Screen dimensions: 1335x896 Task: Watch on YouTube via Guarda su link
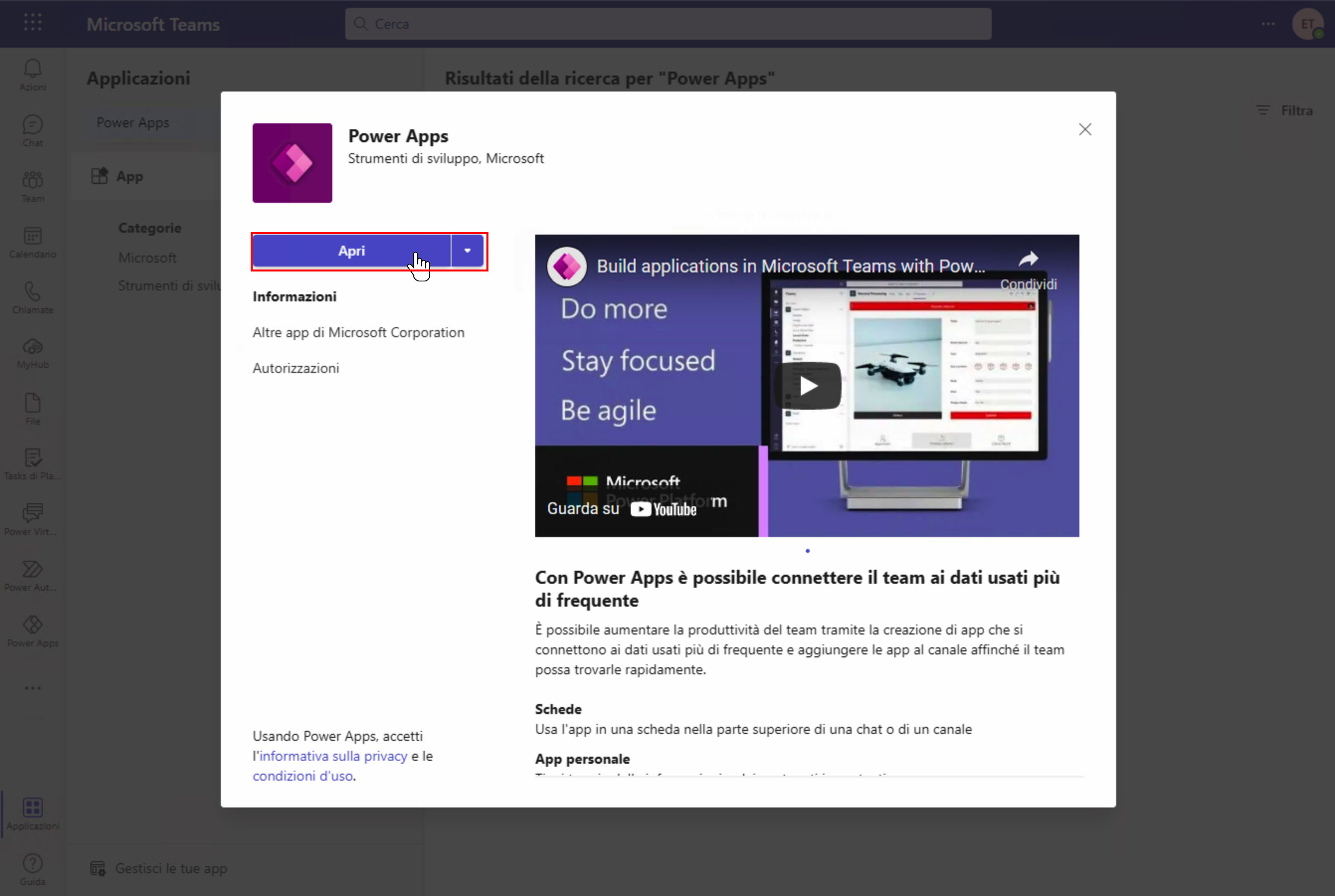(x=622, y=509)
